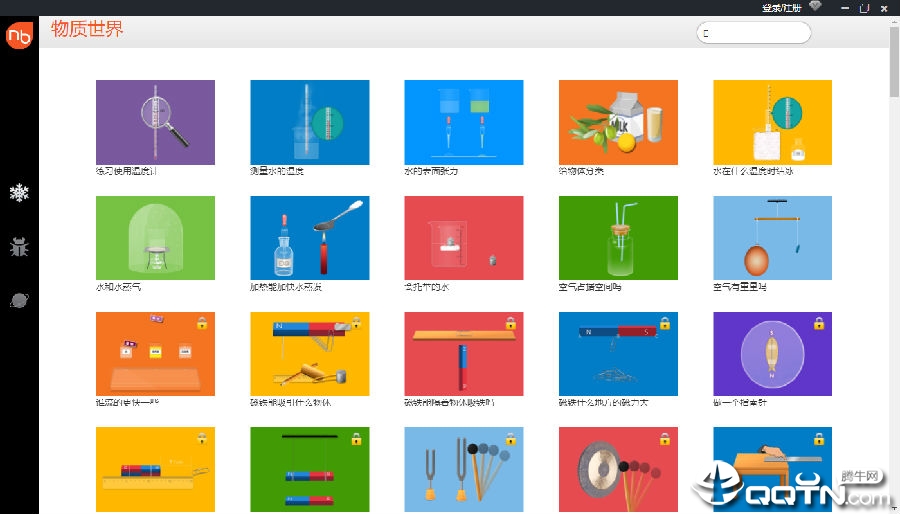Click the orange nb logo icon
The height and width of the screenshot is (514, 900).
19,36
